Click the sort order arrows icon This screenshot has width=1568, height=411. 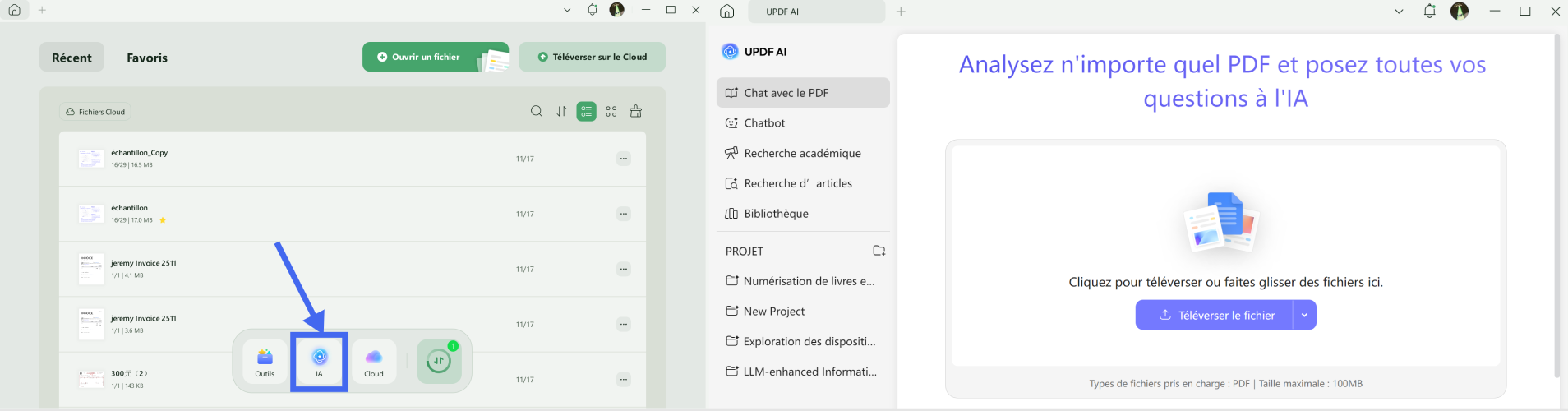[561, 112]
